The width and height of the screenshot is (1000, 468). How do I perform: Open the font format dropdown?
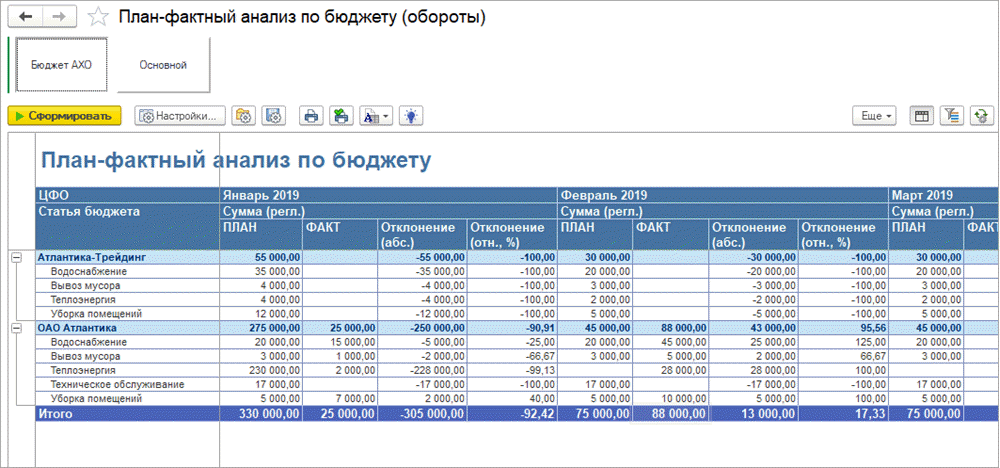375,116
